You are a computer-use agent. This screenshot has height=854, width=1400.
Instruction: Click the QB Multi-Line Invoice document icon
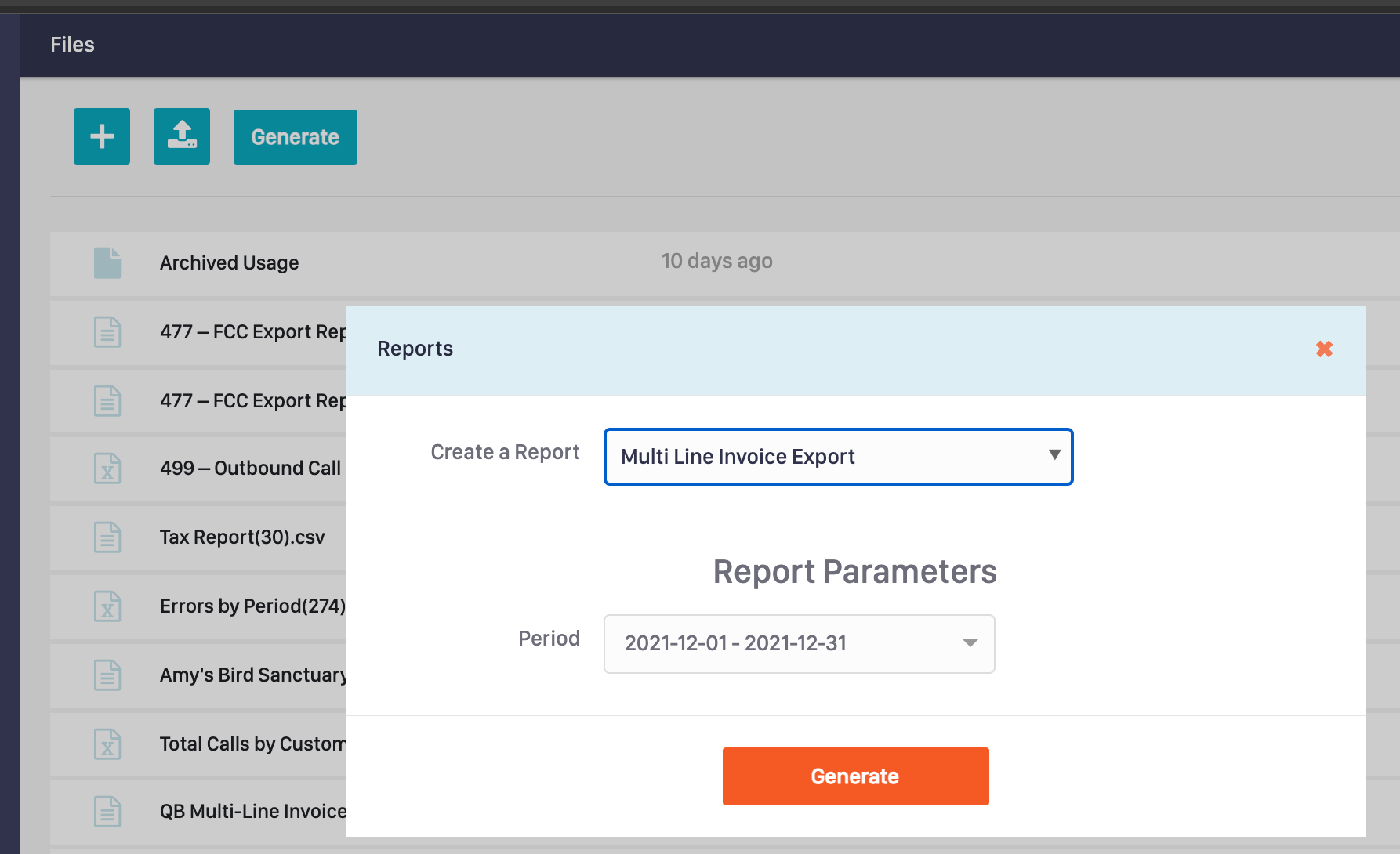[108, 812]
